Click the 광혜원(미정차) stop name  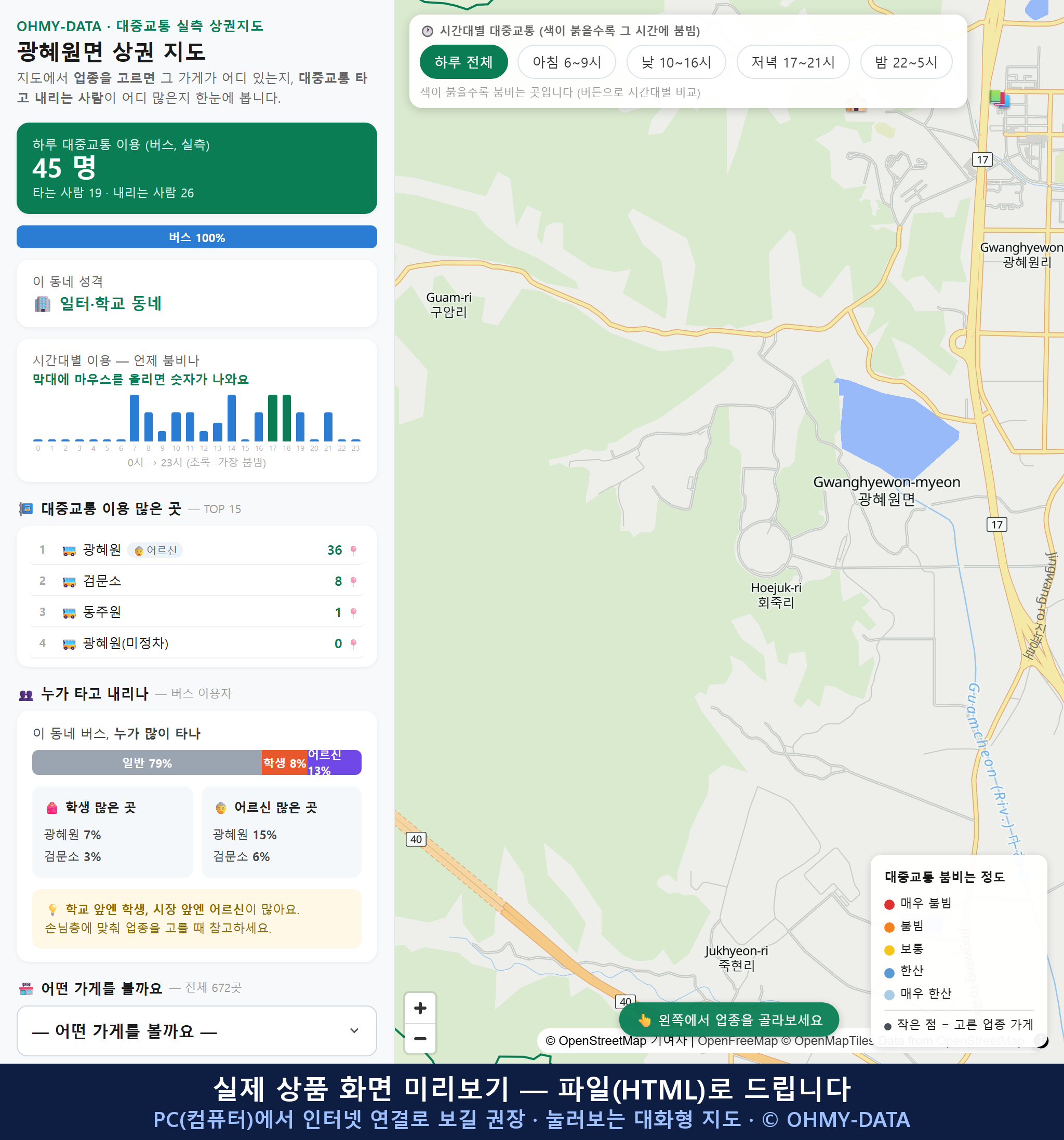[x=126, y=643]
